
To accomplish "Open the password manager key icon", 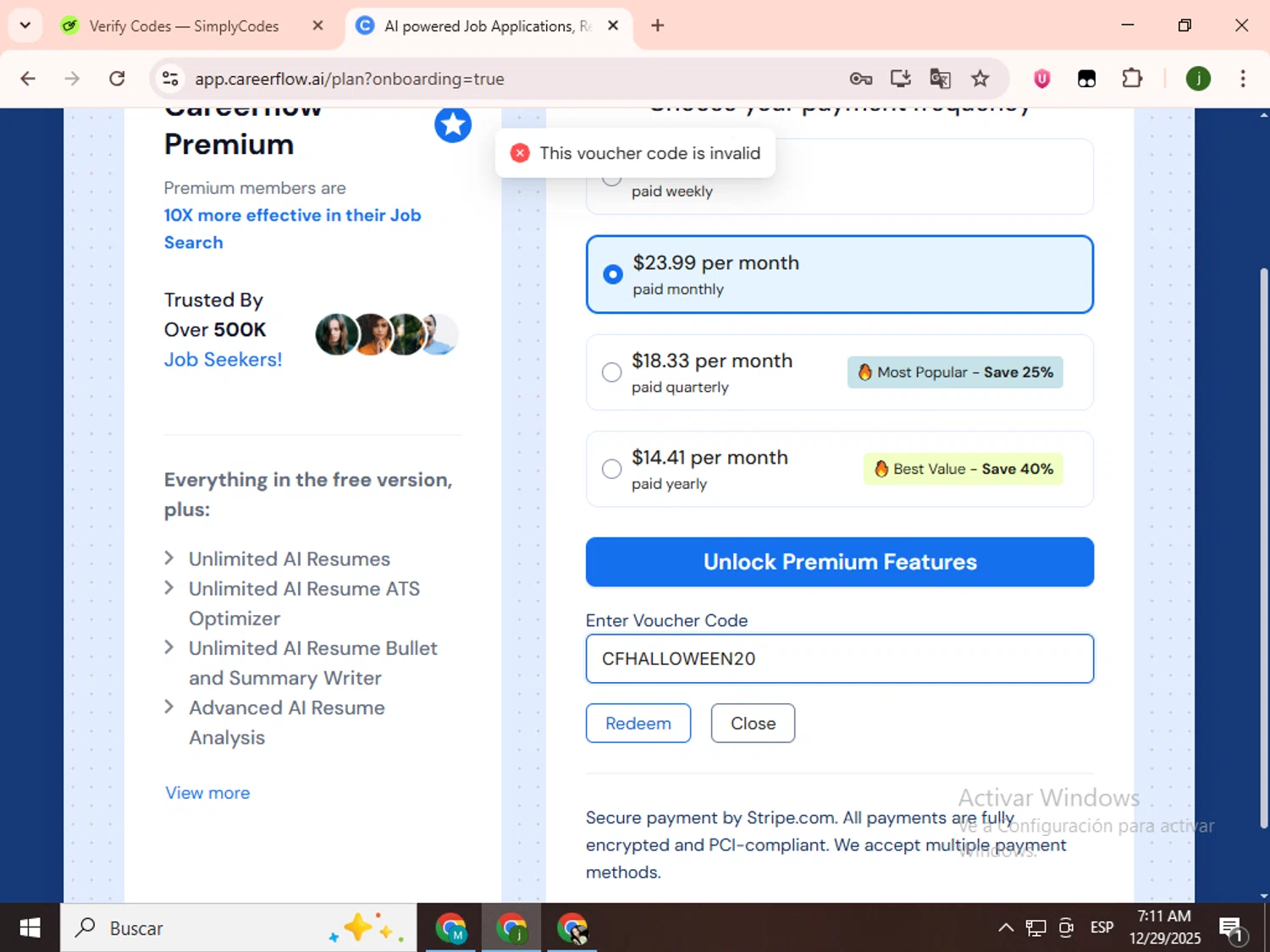I will tap(860, 79).
